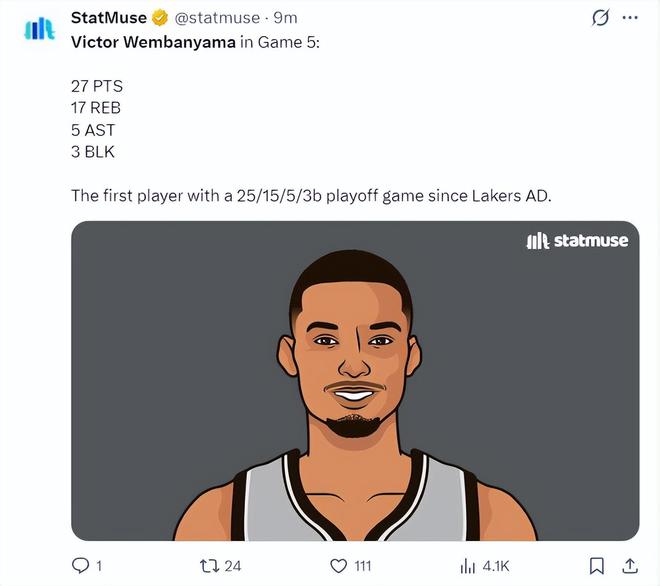Click the reply speech bubble icon

coord(80,565)
